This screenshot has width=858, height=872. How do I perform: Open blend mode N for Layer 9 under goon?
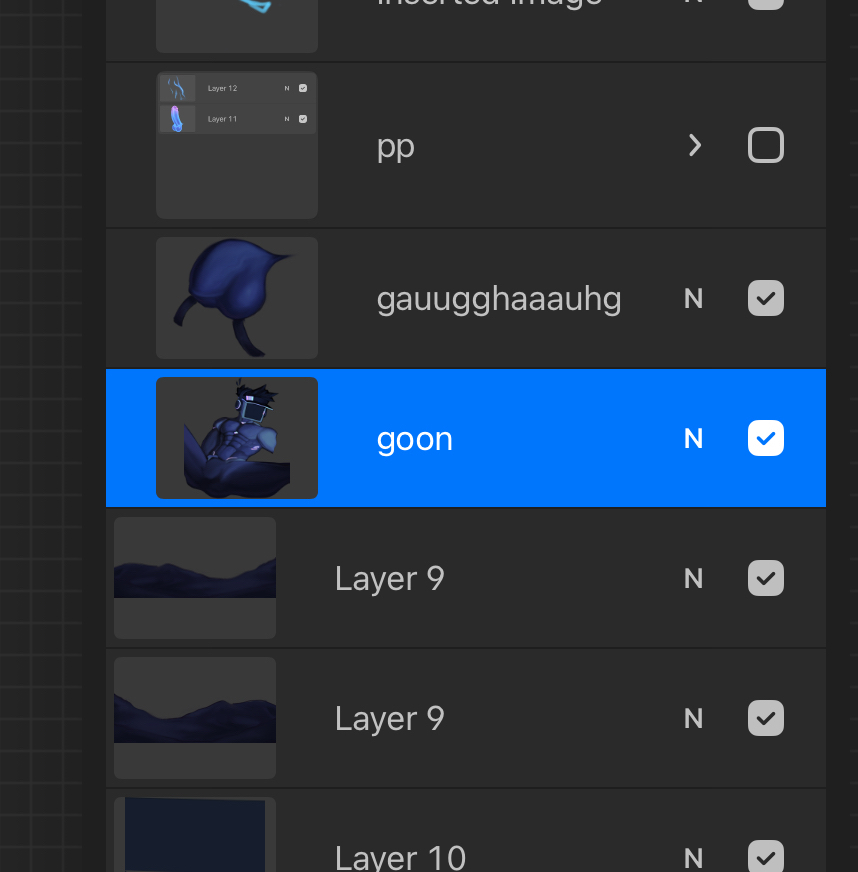[693, 578]
